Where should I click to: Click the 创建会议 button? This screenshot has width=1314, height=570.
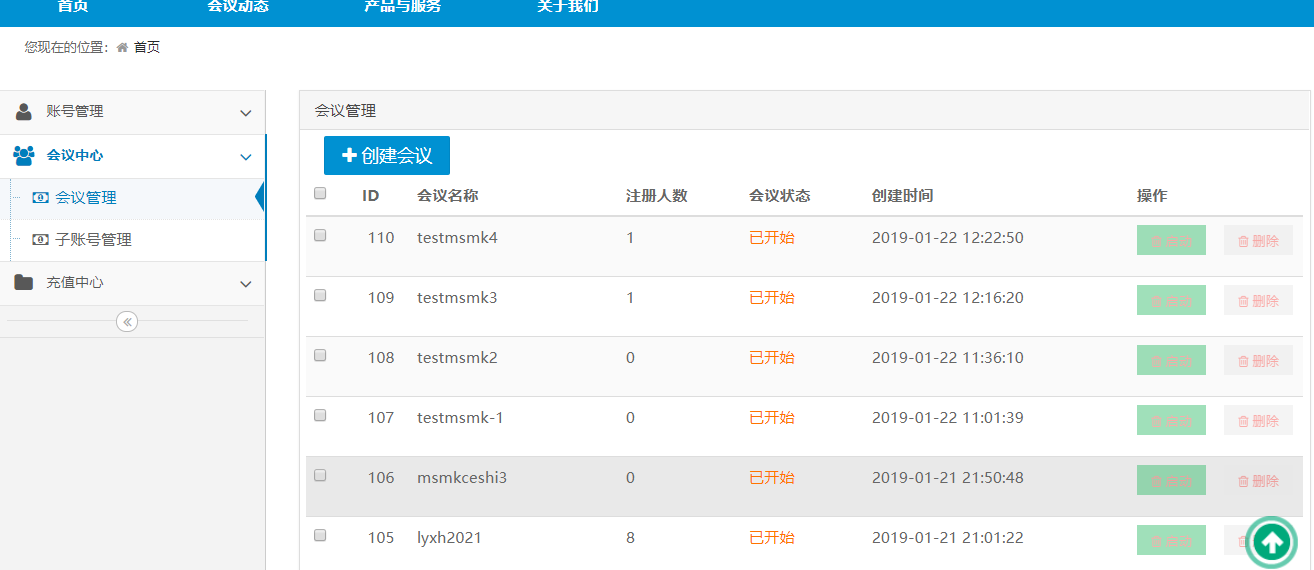click(387, 156)
